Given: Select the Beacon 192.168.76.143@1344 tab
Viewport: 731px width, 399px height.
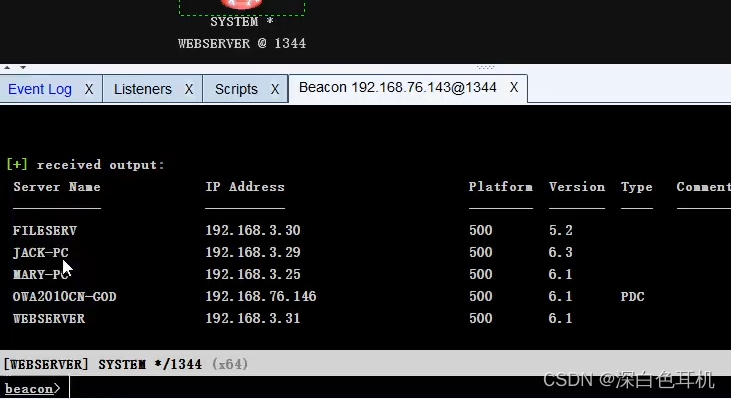Looking at the screenshot, I should 398,88.
